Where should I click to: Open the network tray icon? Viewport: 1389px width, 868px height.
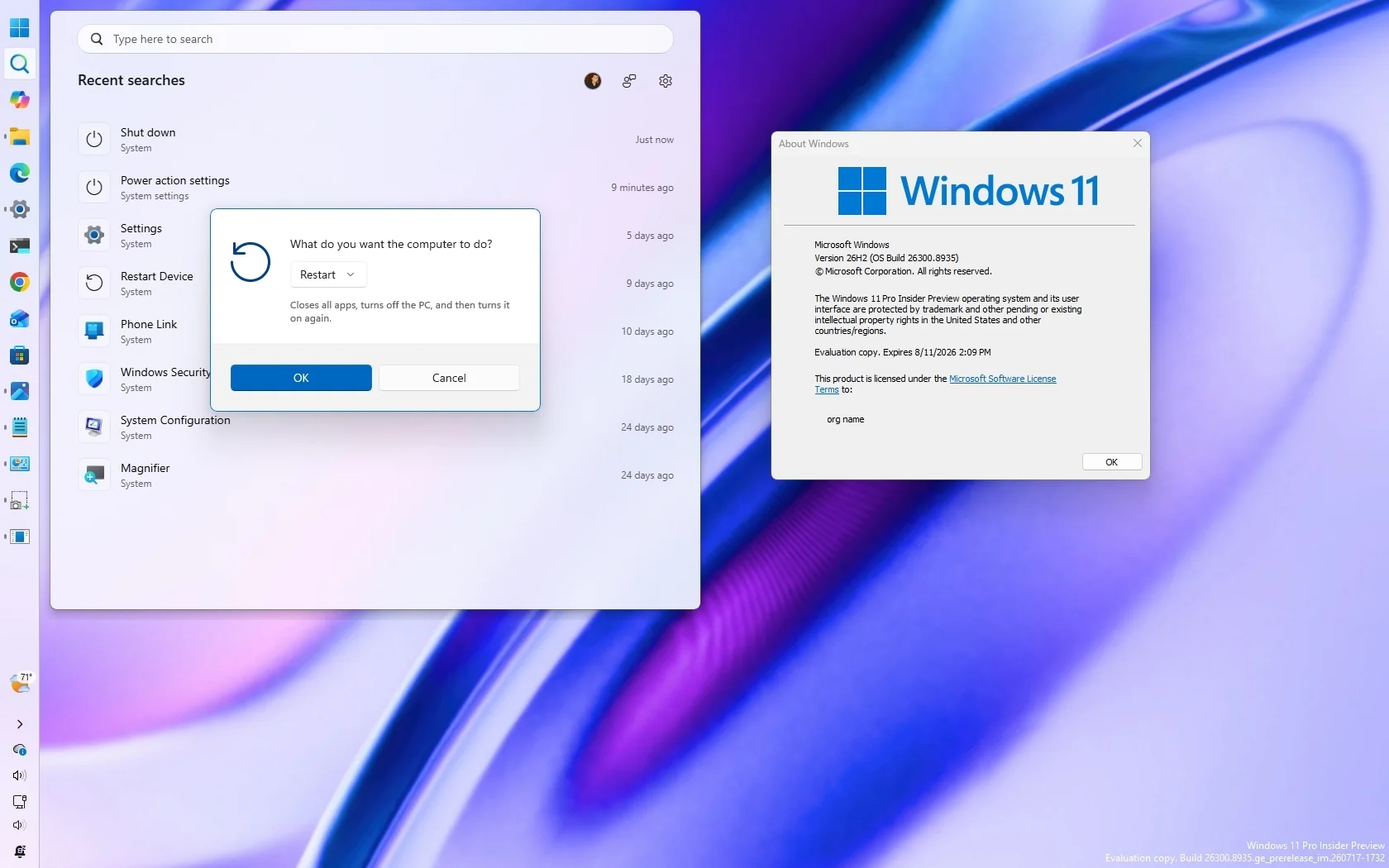point(19,801)
